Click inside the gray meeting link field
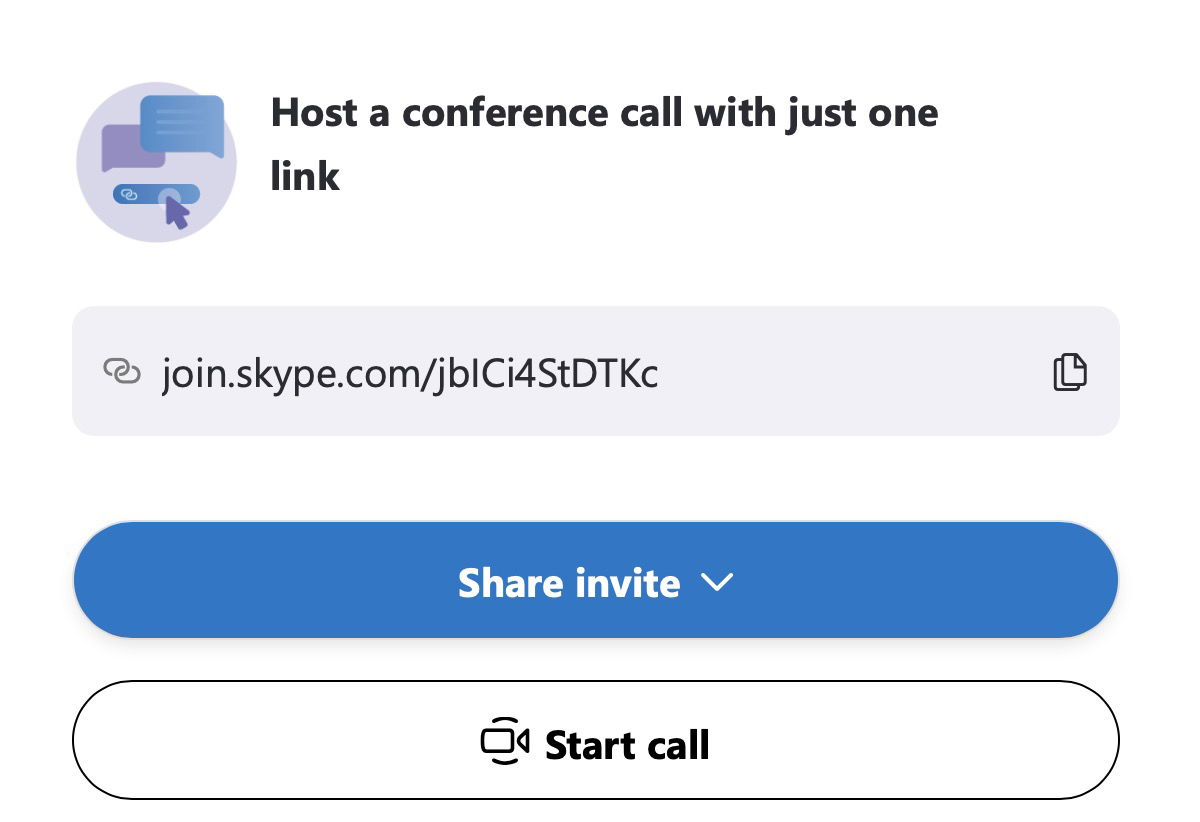Viewport: 1200px width, 822px height. pos(596,371)
